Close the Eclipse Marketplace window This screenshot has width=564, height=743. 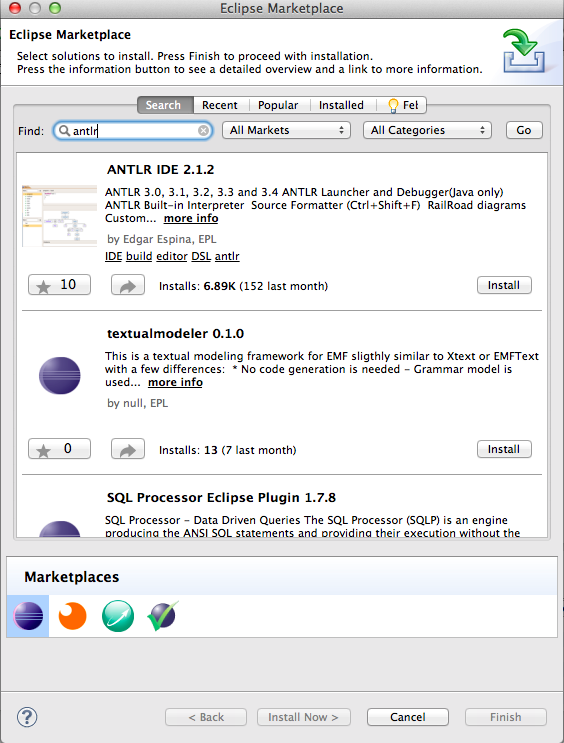point(15,8)
